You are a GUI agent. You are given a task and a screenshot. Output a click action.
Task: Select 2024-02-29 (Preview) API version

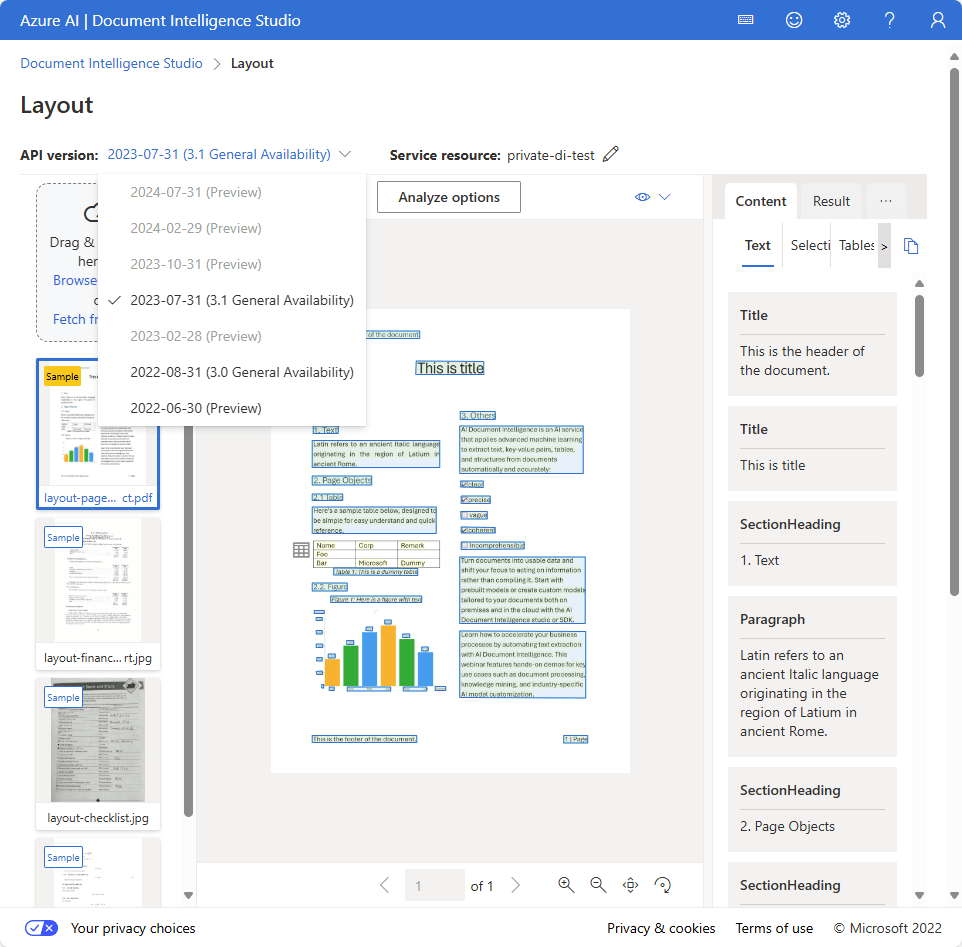coord(232,228)
